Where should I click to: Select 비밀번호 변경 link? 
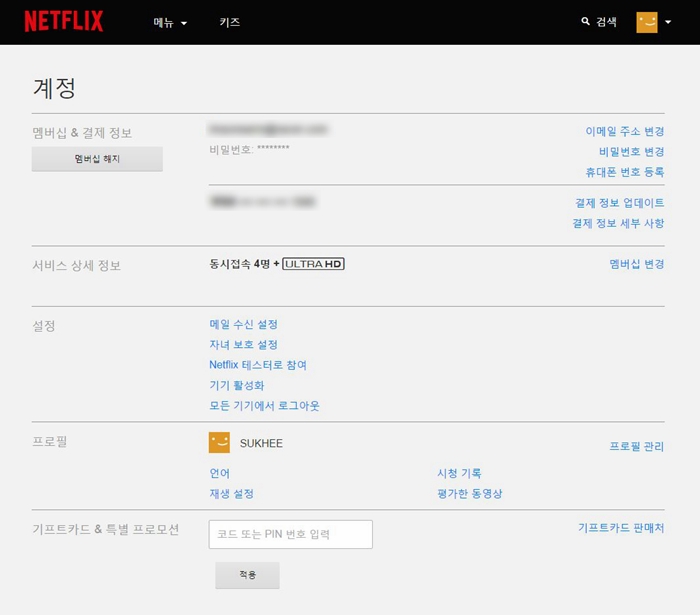point(631,152)
